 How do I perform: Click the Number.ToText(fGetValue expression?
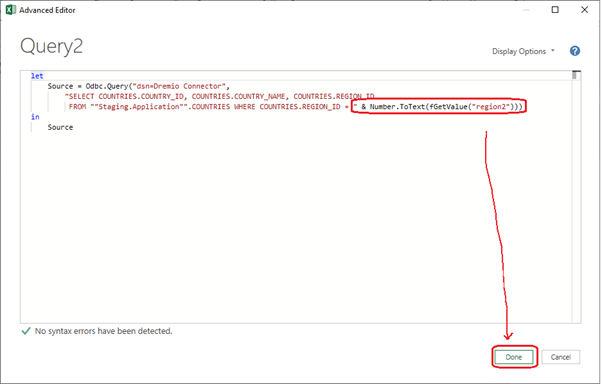[x=446, y=107]
